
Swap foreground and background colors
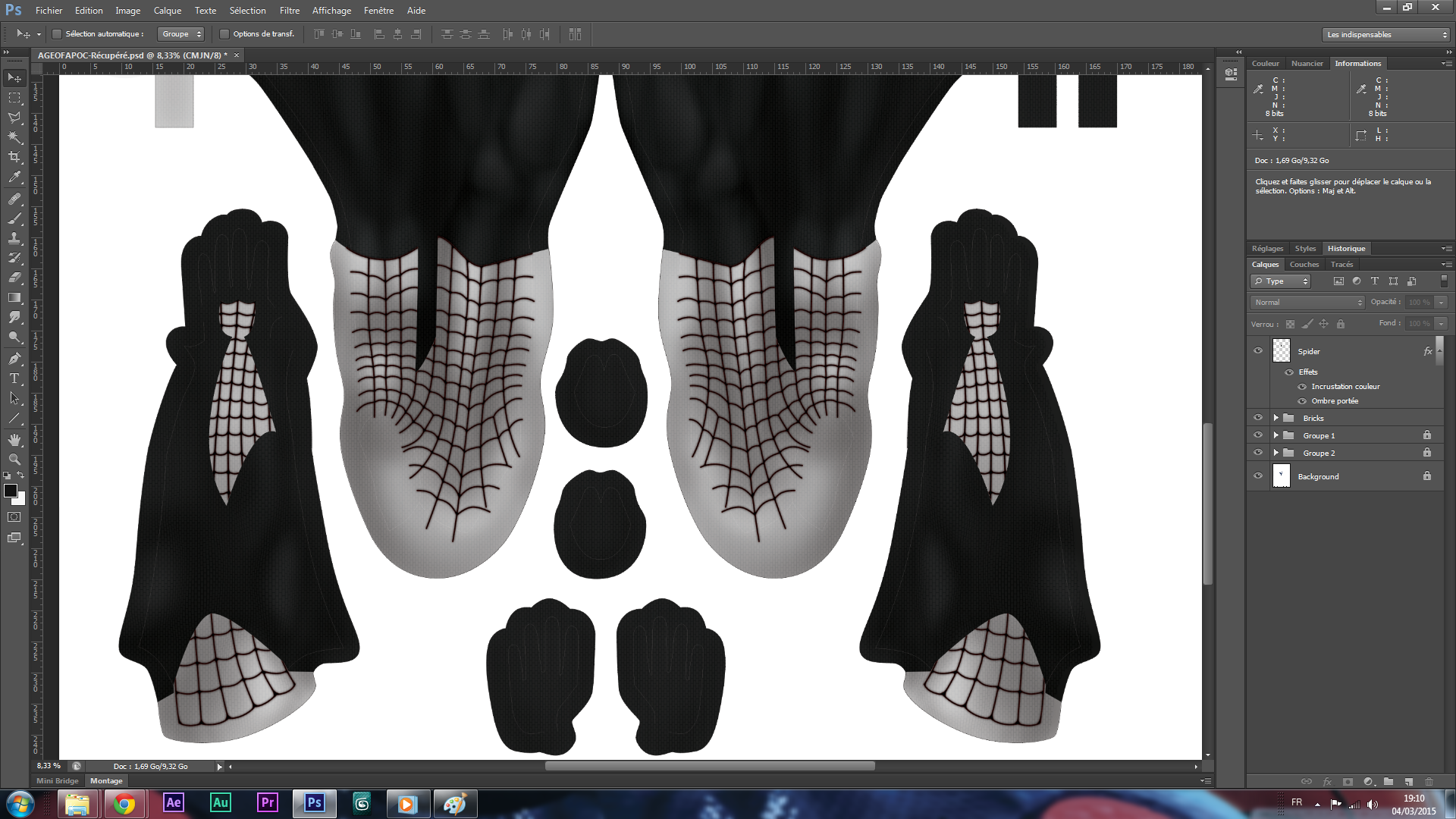point(20,475)
